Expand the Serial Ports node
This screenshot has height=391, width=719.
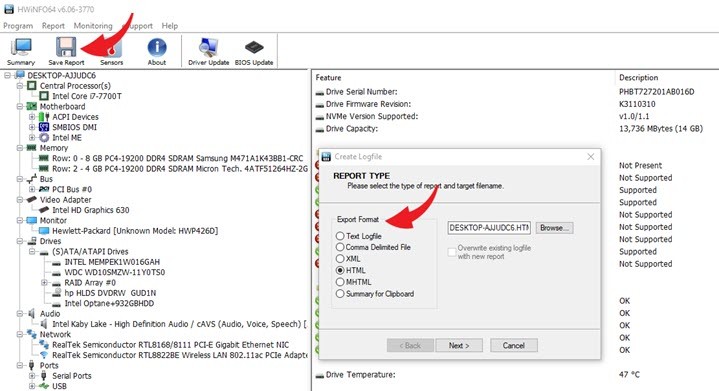coord(32,376)
